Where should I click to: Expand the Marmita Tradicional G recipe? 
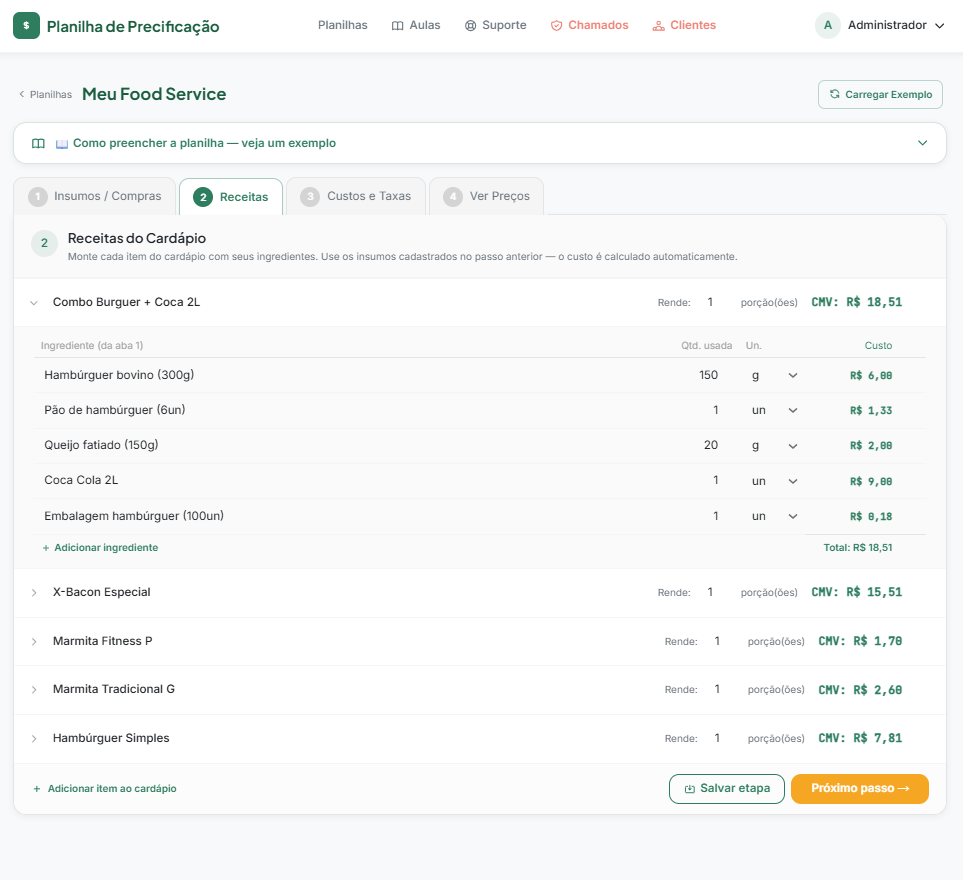34,690
